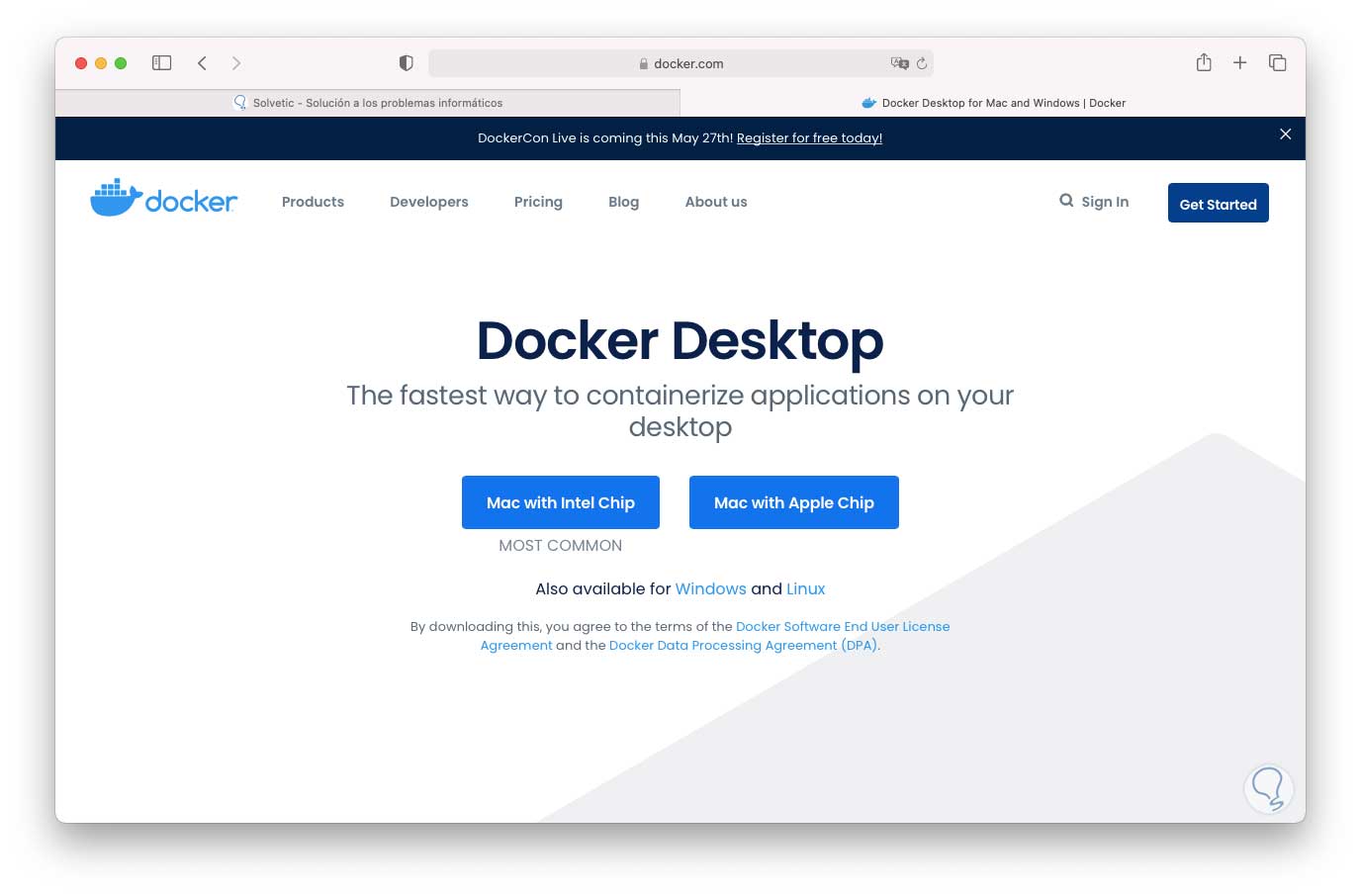The height and width of the screenshot is (896, 1361).
Task: Select the Docker Desktop for Mac and Windows tab
Action: point(993,103)
